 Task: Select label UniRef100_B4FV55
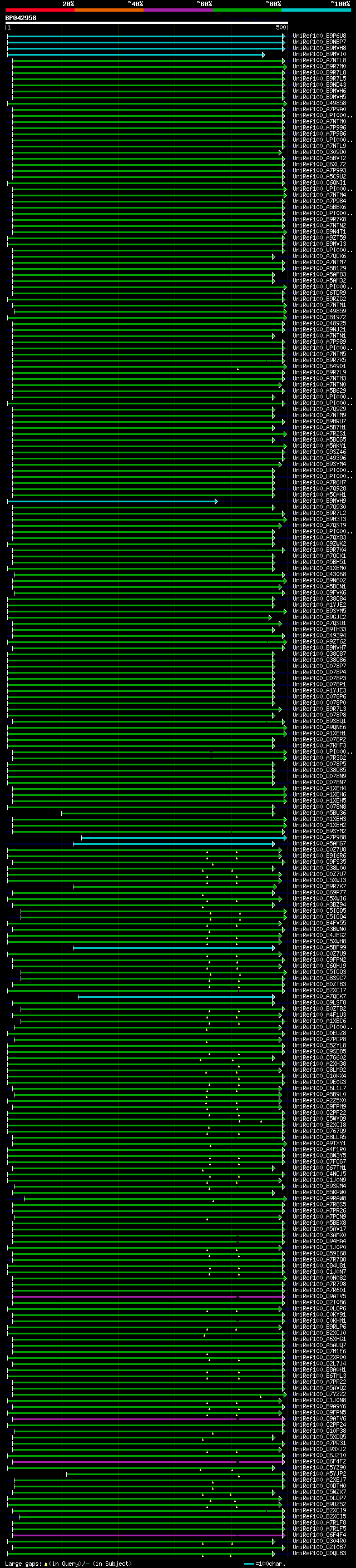coord(319,923)
